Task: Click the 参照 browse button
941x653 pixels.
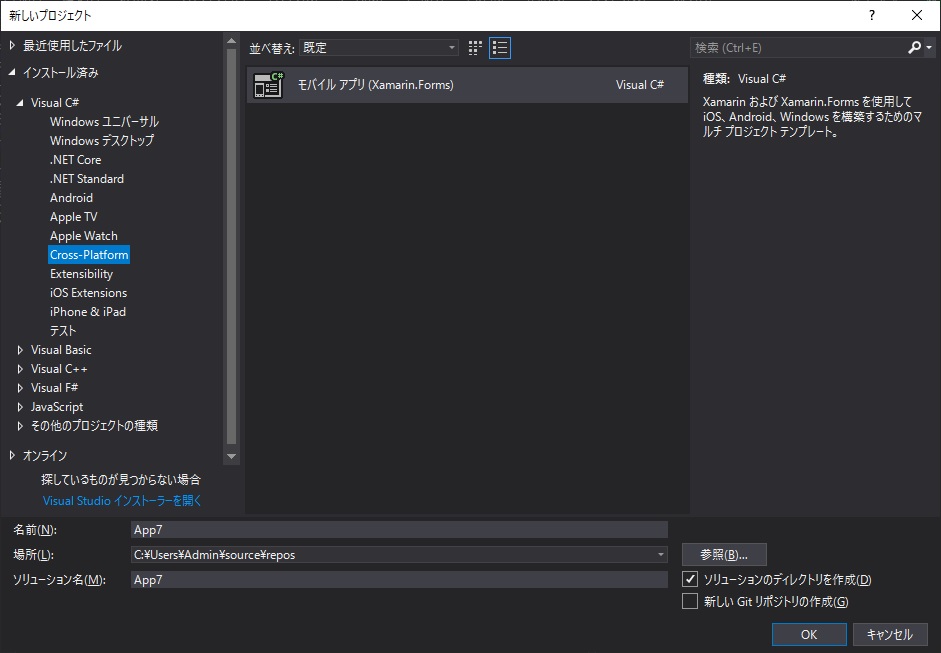Action: (722, 554)
